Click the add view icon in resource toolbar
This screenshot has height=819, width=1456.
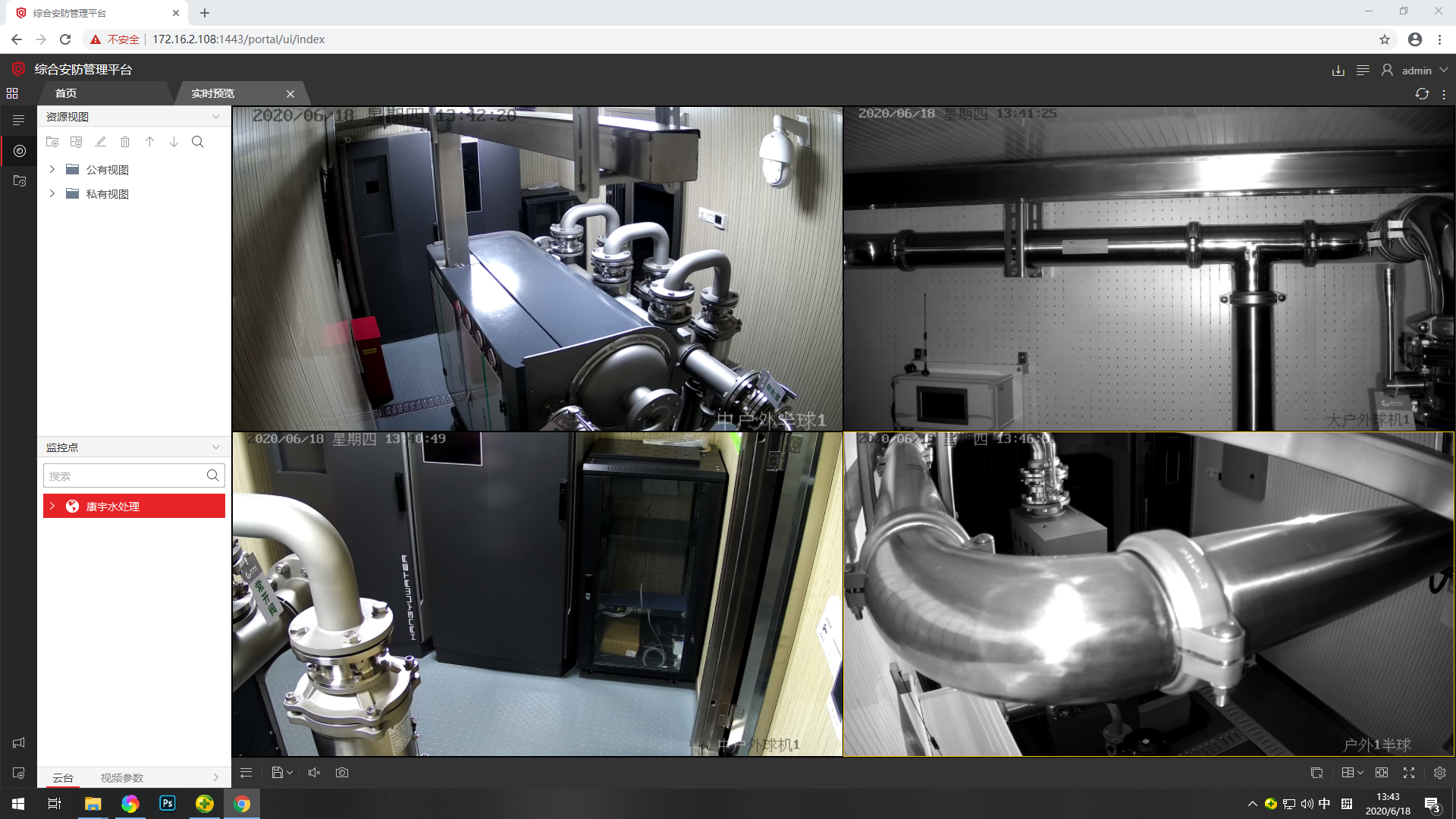(76, 142)
